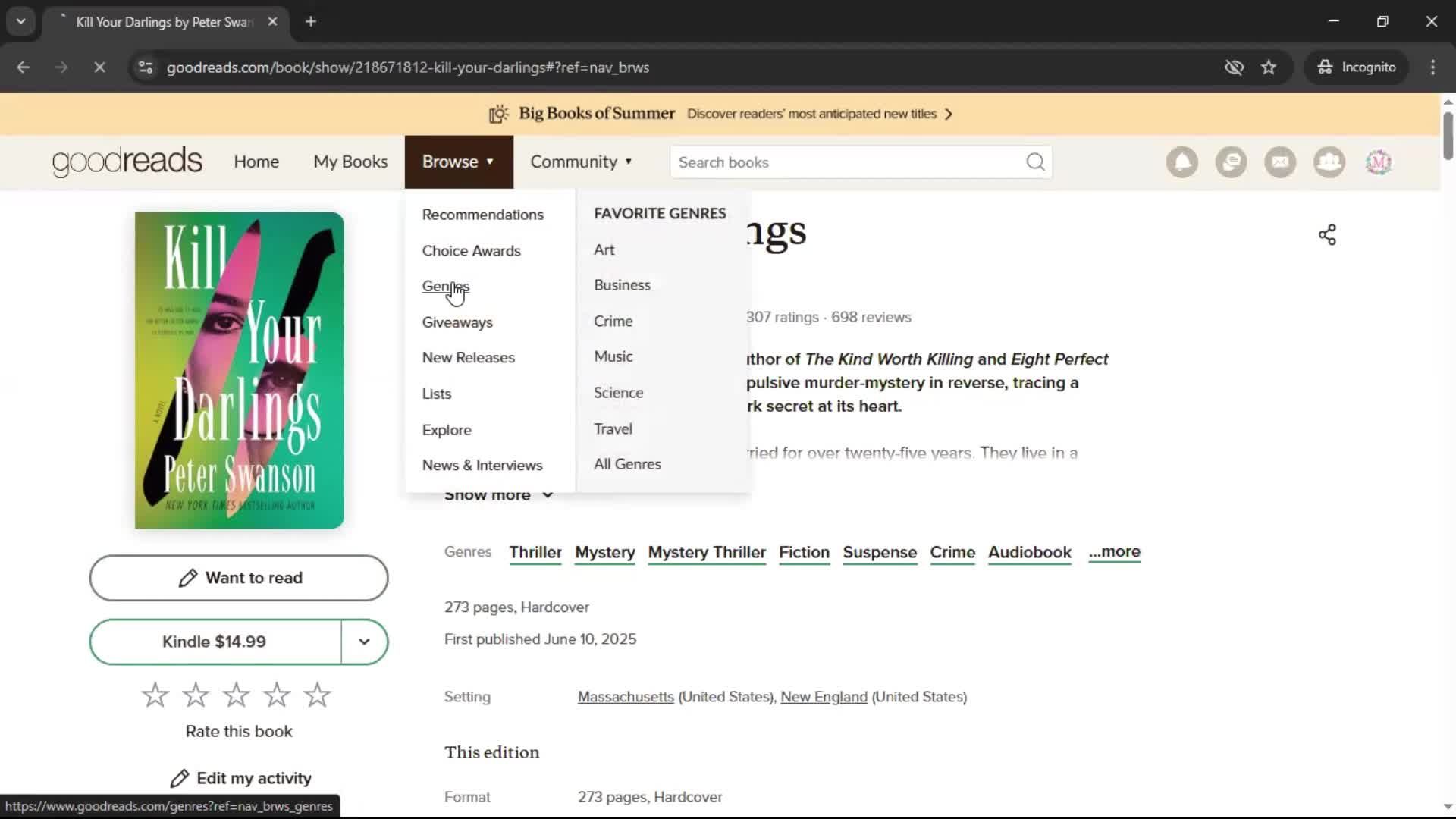
Task: Choose Crime under Favorite Genres
Action: click(613, 322)
